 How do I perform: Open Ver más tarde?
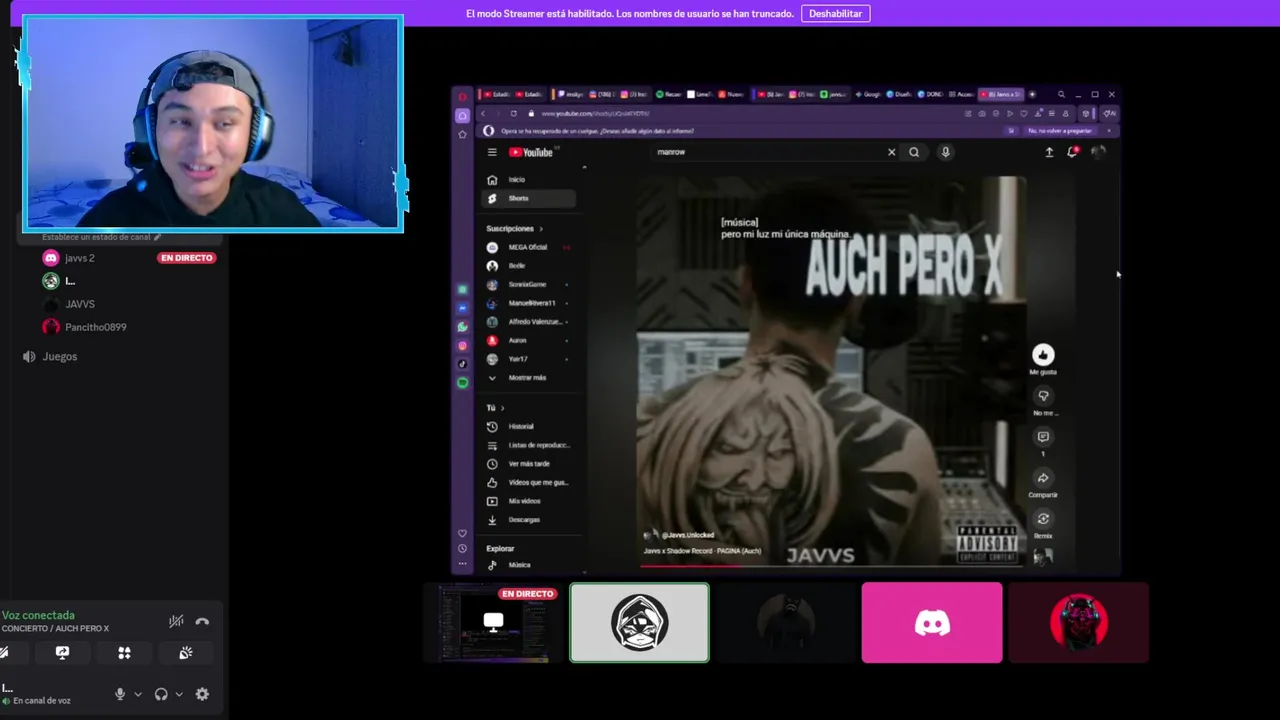[x=529, y=464]
